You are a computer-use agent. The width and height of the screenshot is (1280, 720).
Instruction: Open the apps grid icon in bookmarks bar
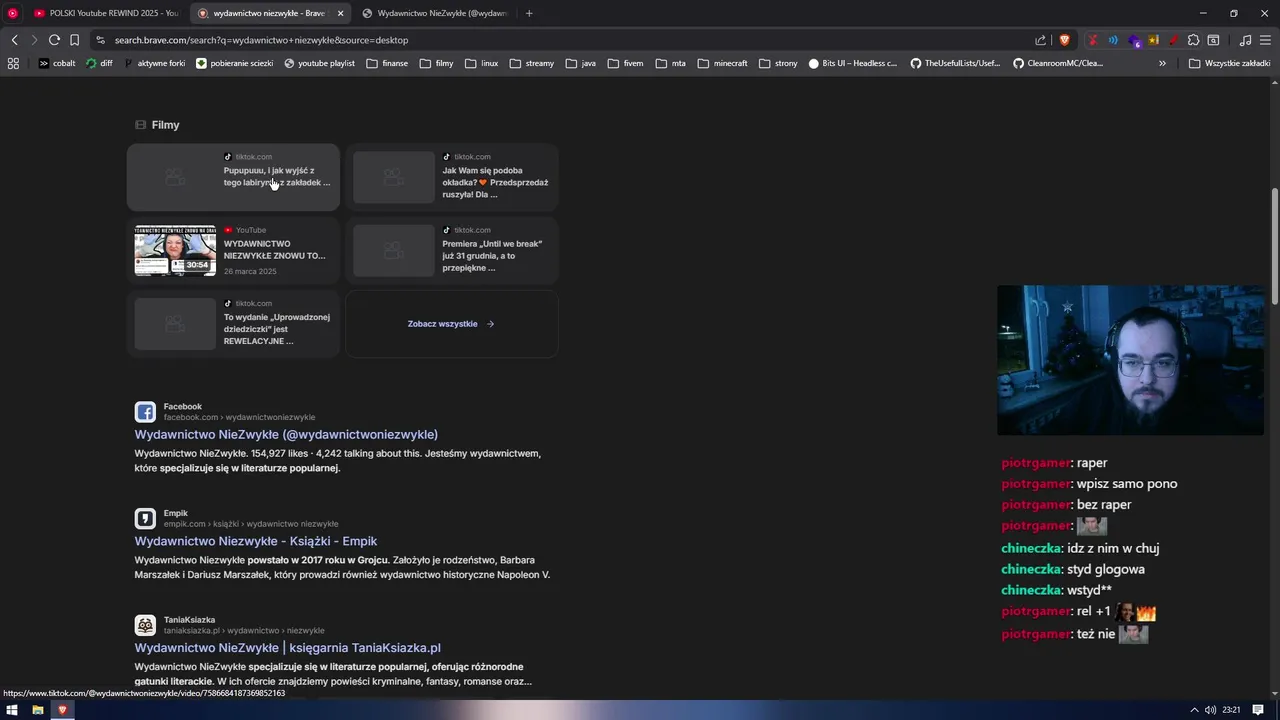click(x=13, y=63)
